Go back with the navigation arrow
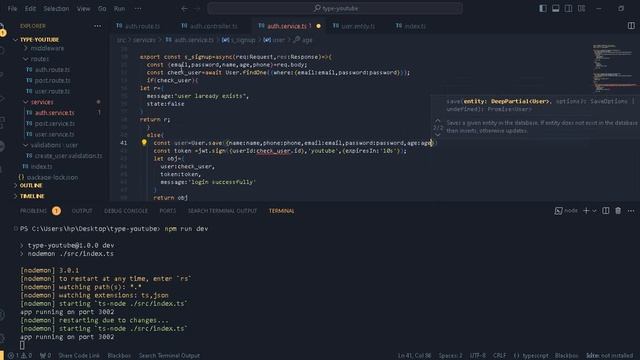Image resolution: width=640 pixels, height=360 pixels. (x=184, y=9)
